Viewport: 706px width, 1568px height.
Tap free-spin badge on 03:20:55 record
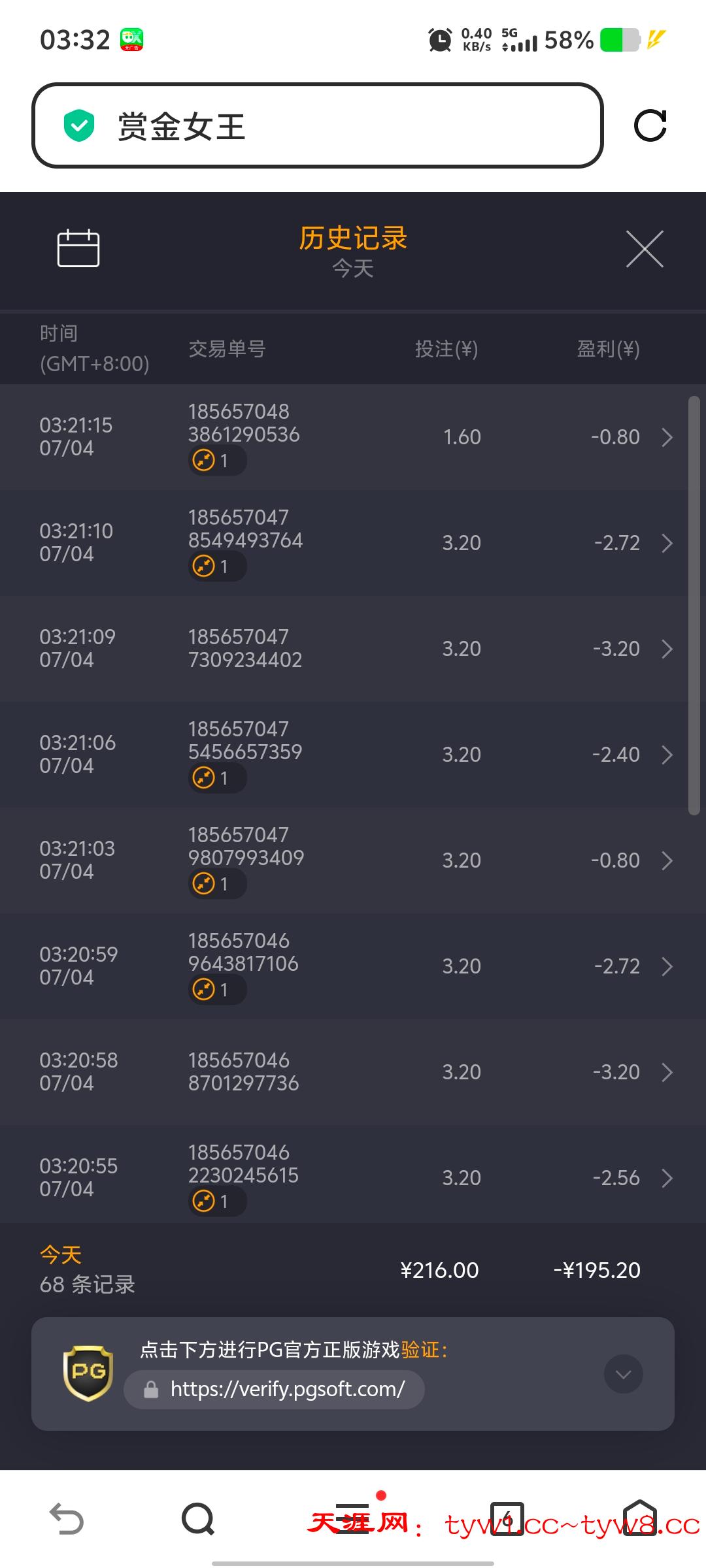coord(217,1201)
